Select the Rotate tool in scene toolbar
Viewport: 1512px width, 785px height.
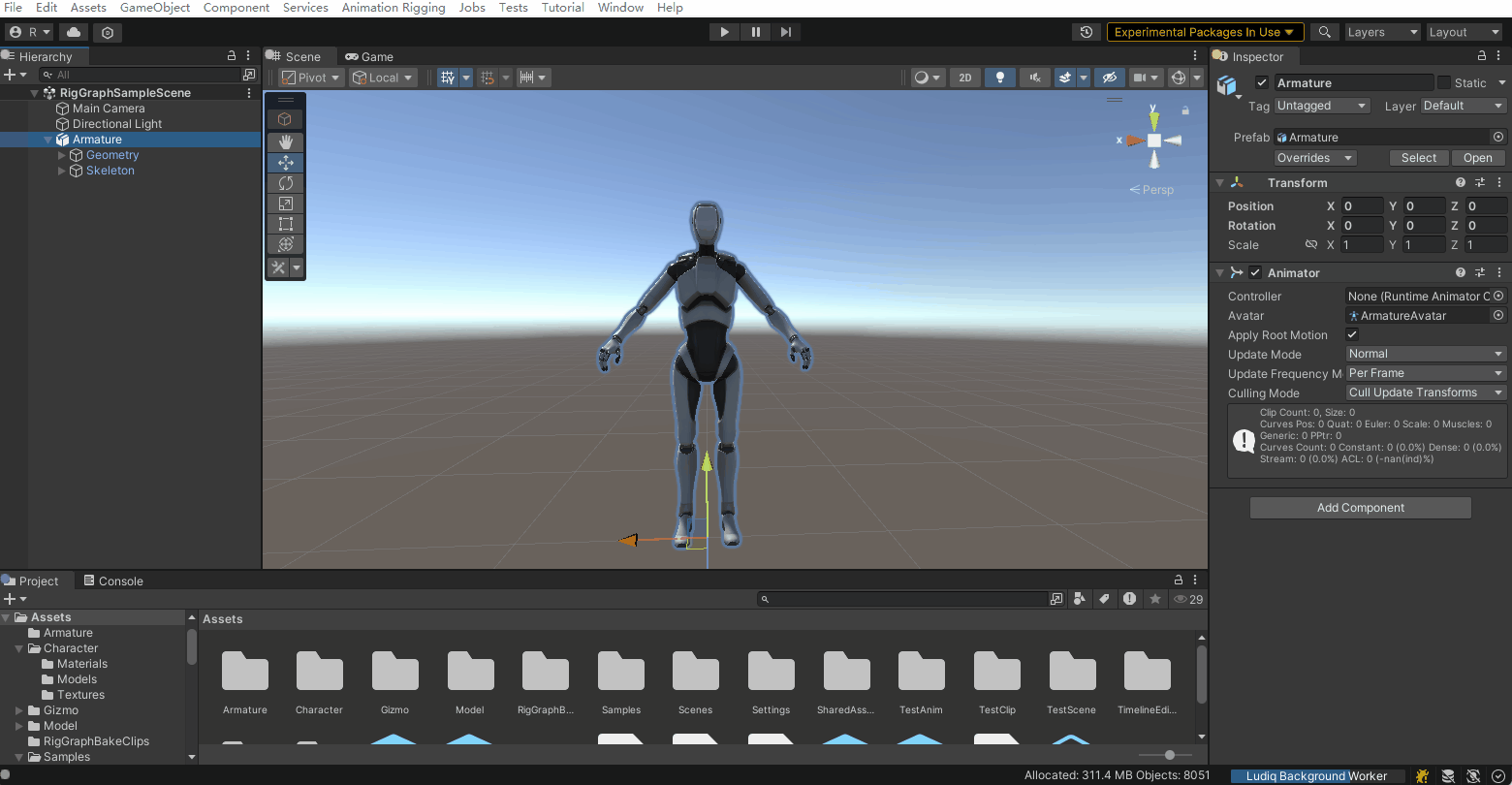285,183
